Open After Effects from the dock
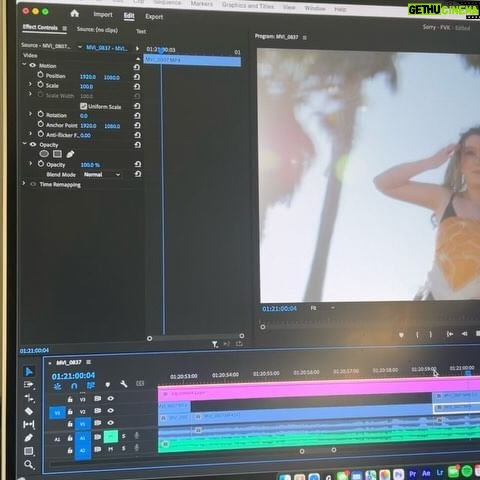Viewport: 480px width, 480px height. click(x=426, y=473)
